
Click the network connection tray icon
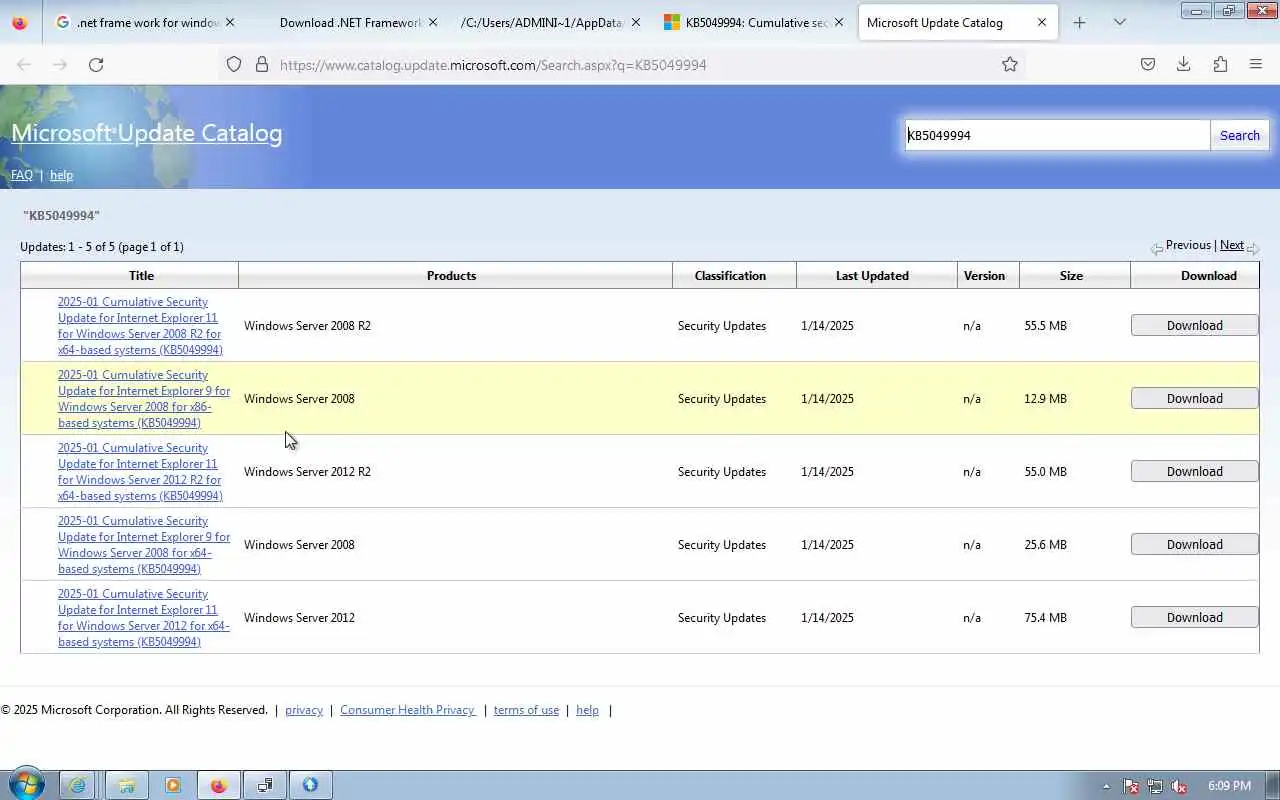1155,786
